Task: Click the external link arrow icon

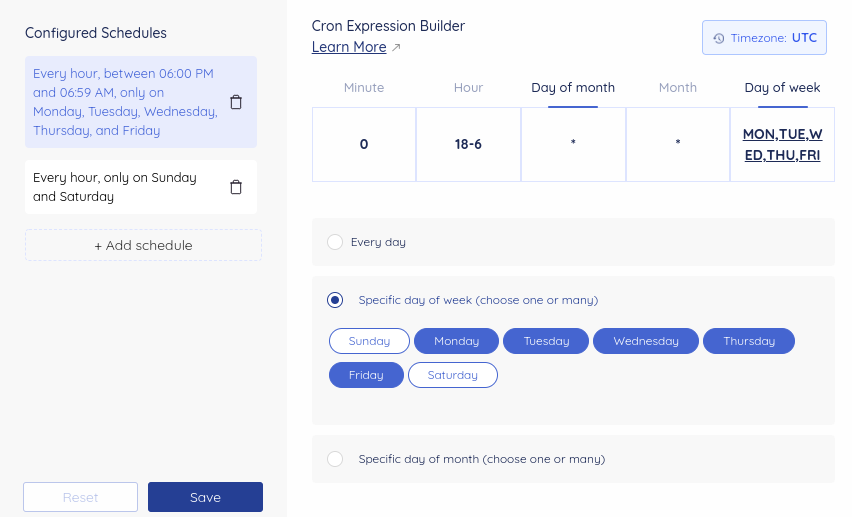Action: (396, 47)
